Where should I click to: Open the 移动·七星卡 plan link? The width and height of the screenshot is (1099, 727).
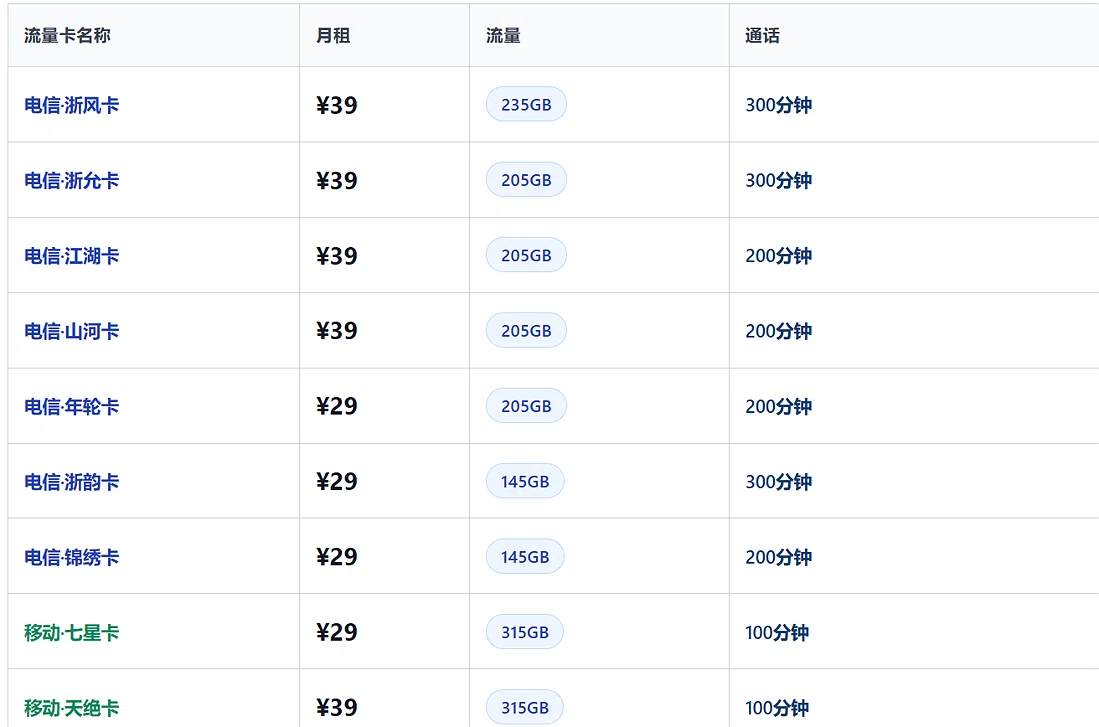[71, 632]
